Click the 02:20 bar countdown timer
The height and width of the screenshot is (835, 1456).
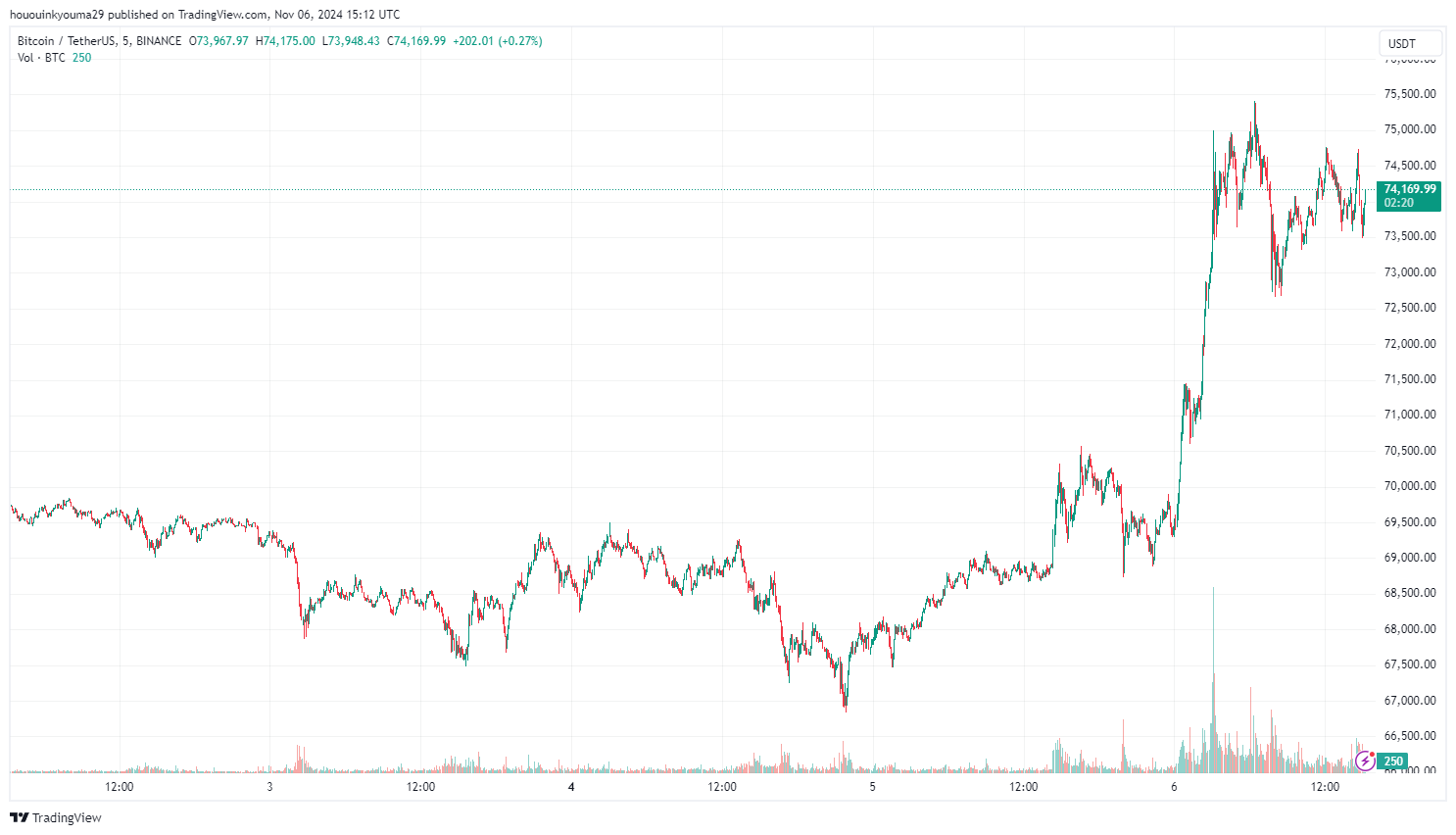[1399, 203]
